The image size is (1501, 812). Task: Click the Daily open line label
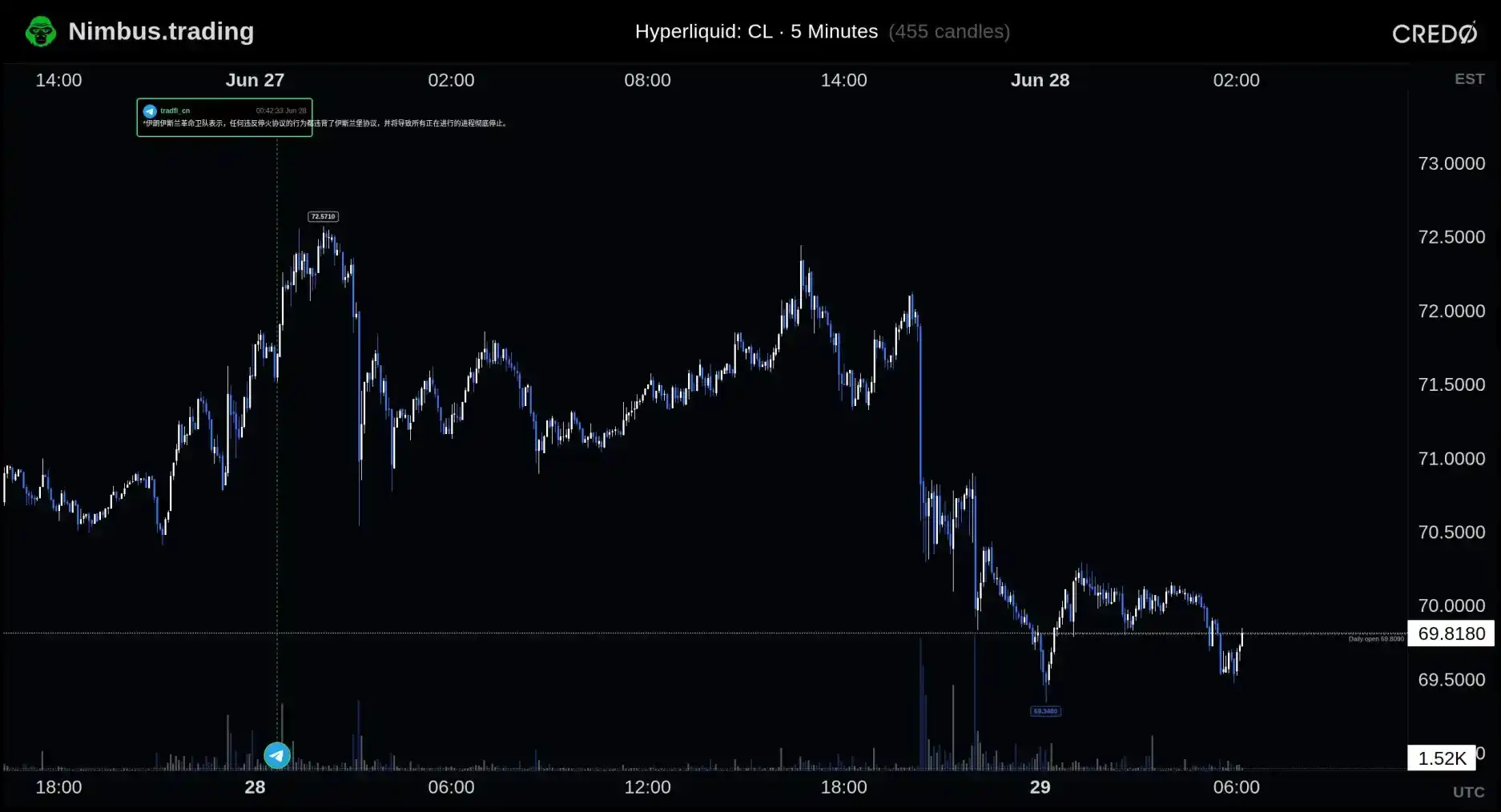(x=1376, y=639)
